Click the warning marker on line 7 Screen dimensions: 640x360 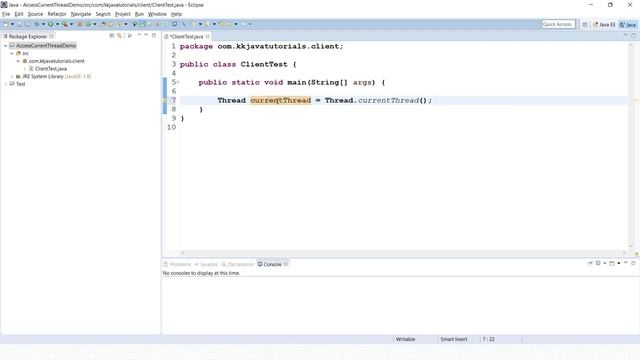[165, 100]
